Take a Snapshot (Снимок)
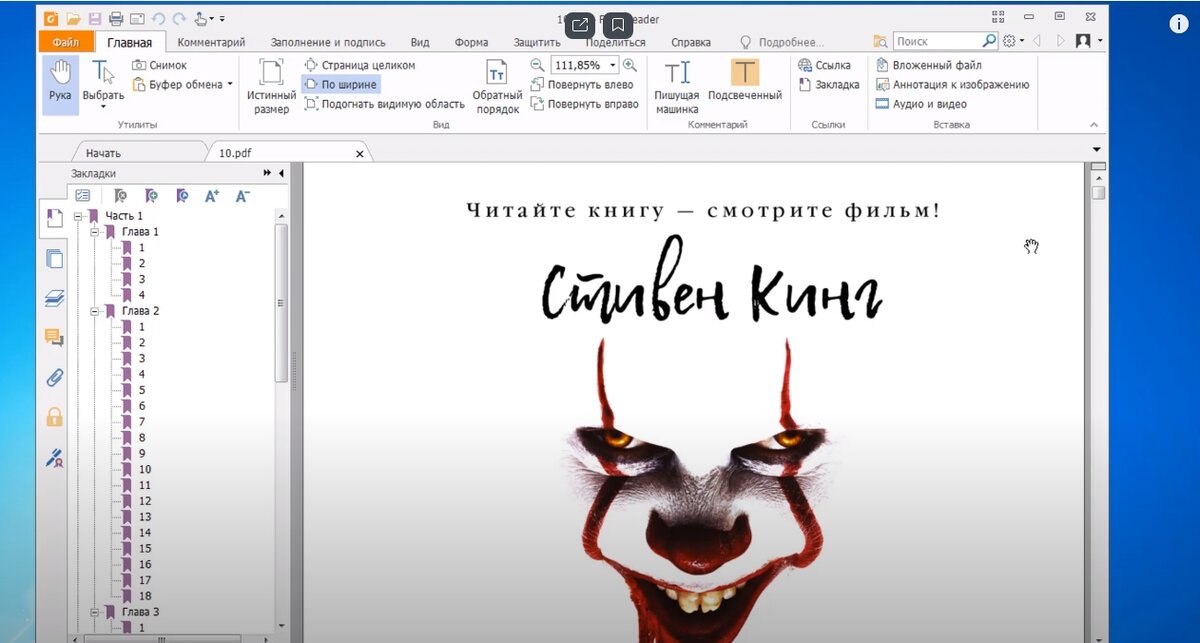 point(158,64)
